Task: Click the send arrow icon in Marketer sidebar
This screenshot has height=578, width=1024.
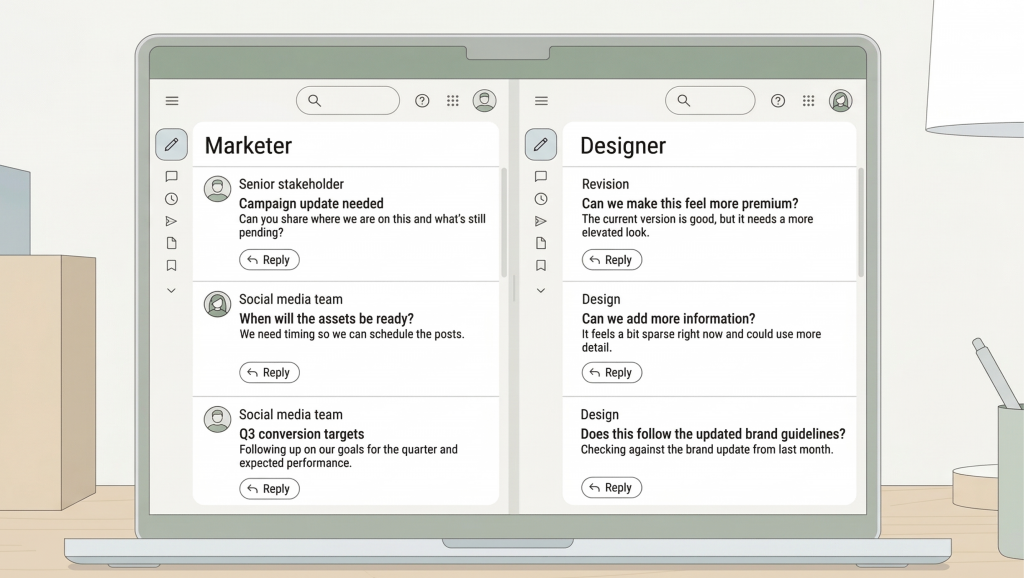Action: tap(171, 220)
